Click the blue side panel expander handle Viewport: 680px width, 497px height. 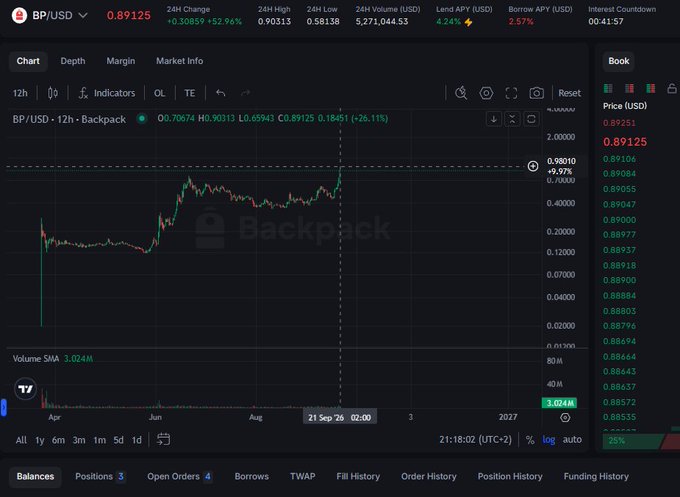coord(3,408)
